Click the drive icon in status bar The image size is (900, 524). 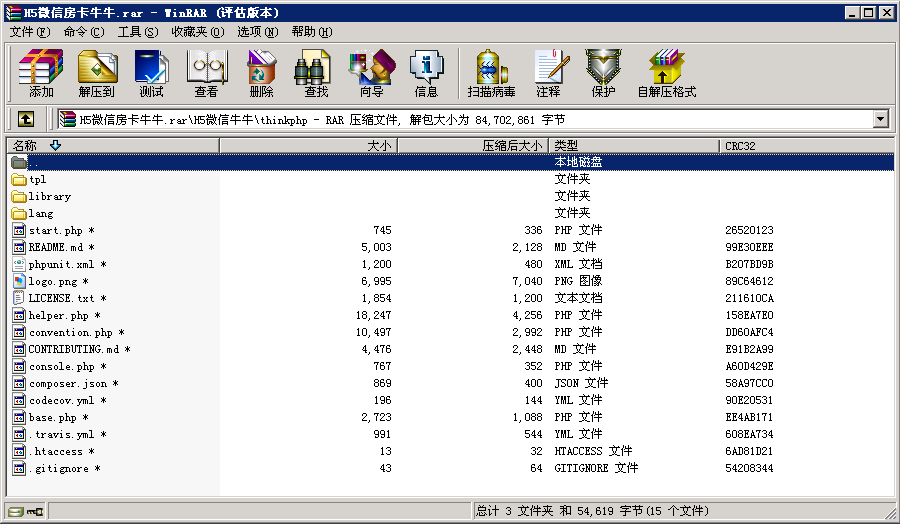point(14,512)
